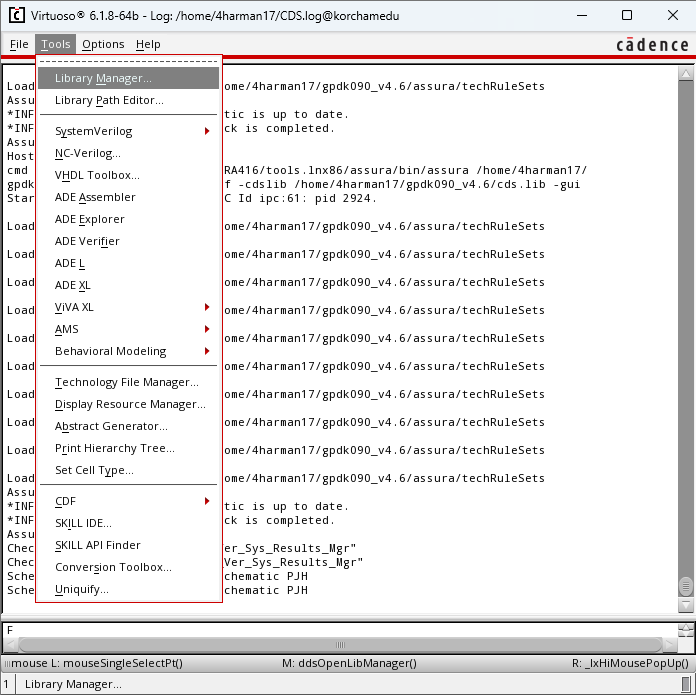Viewport: 696px width, 695px height.
Task: Click the status bar grip icon at right
Action: (686, 684)
